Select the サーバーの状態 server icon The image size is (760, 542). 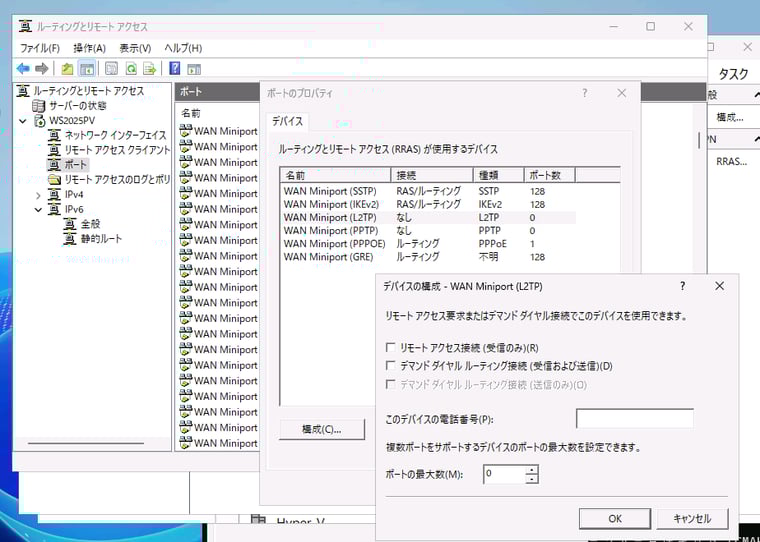click(x=38, y=105)
